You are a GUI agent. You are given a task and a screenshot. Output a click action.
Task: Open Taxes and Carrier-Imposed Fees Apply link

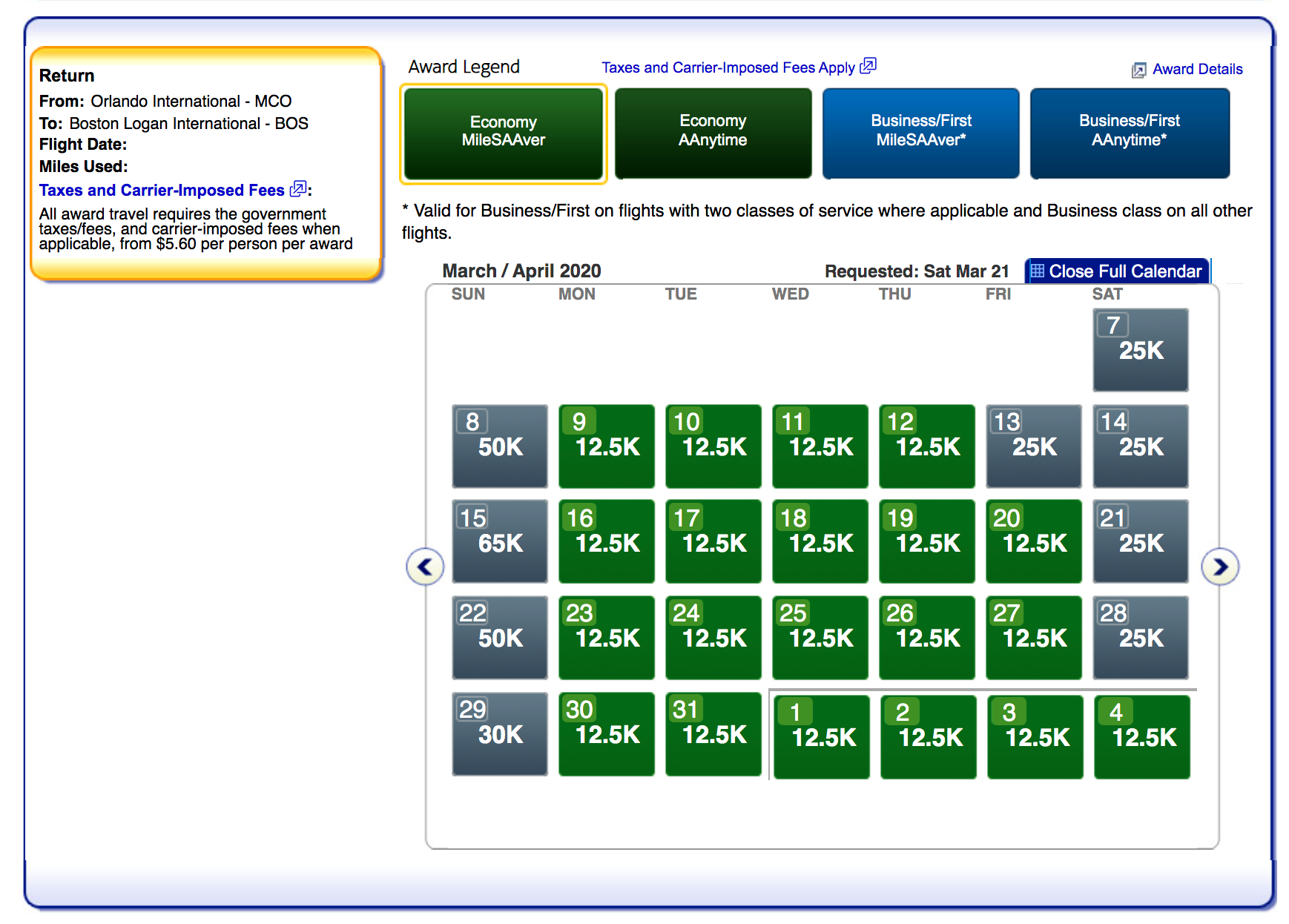tap(728, 67)
